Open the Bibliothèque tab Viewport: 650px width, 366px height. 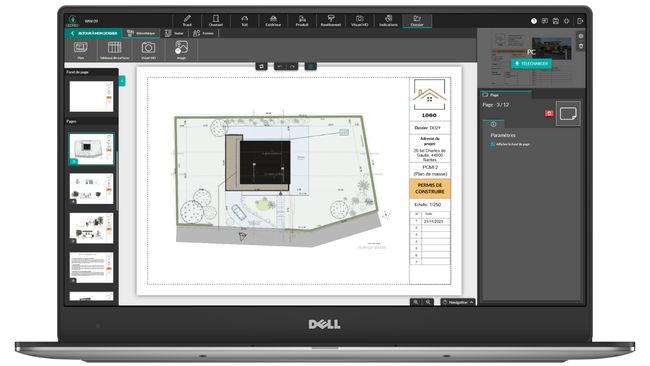click(x=142, y=33)
